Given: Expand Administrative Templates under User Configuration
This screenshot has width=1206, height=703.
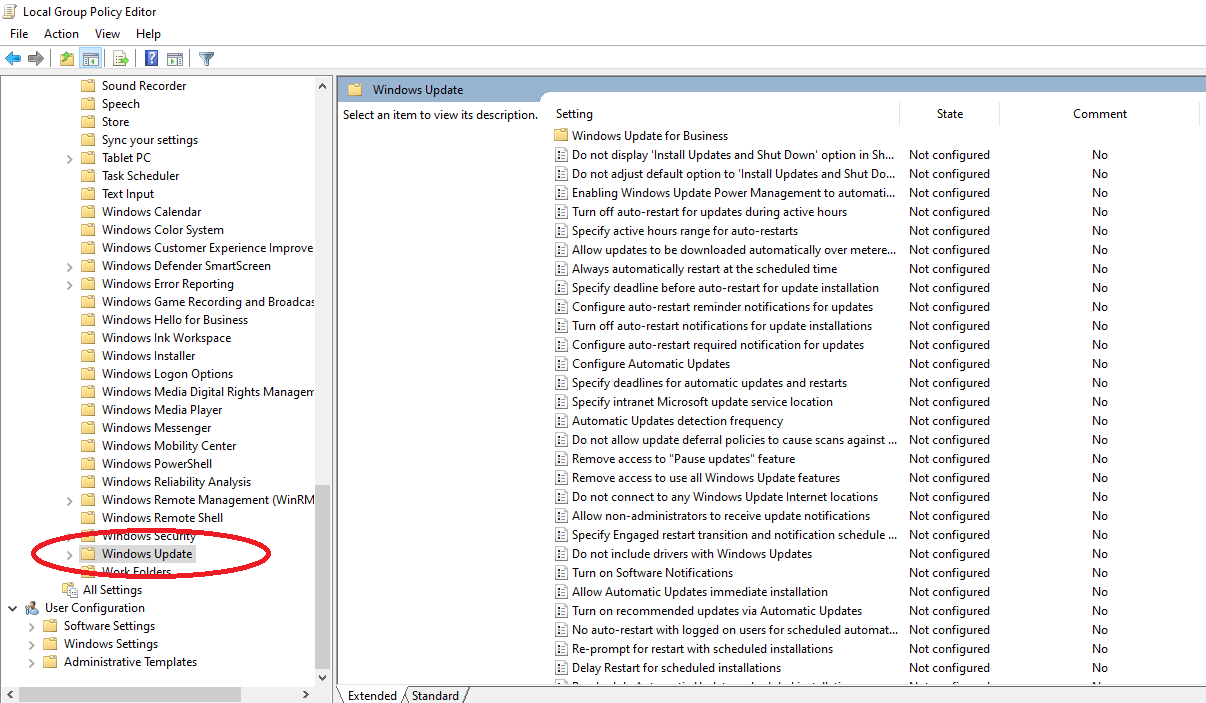Looking at the screenshot, I should (31, 662).
